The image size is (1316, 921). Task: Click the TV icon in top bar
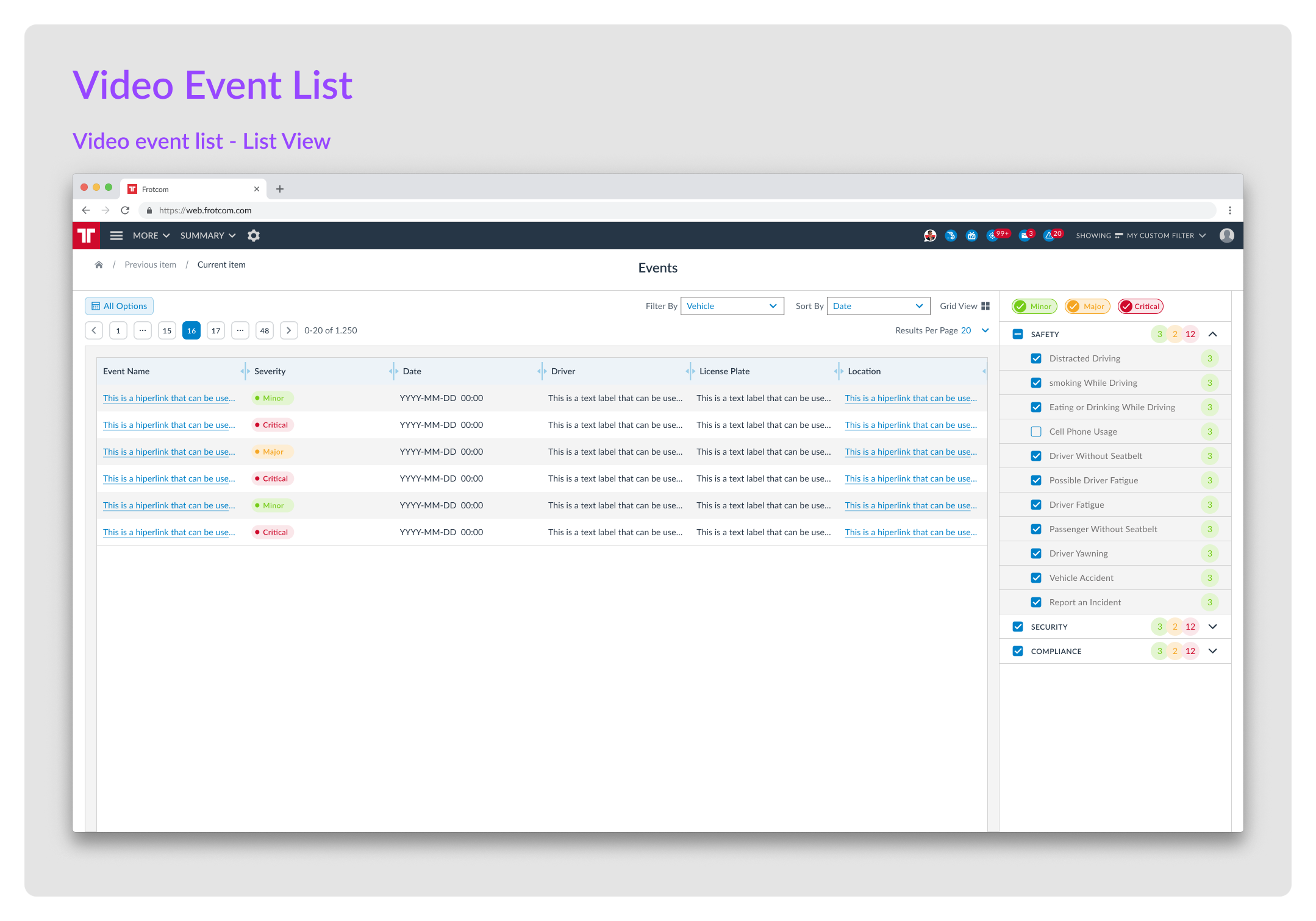[971, 235]
